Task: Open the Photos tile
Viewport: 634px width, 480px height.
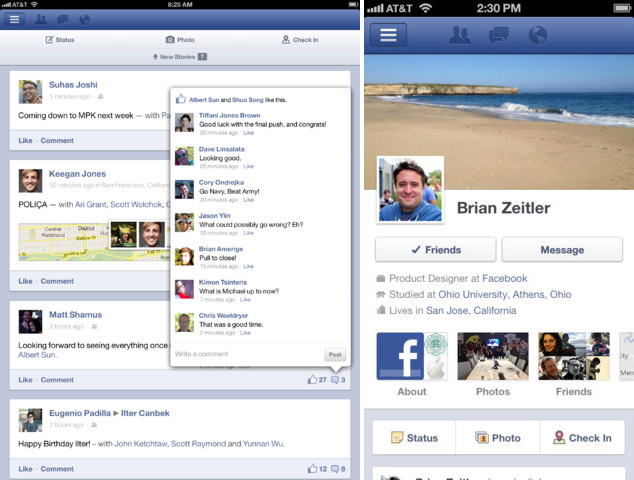Action: [492, 365]
